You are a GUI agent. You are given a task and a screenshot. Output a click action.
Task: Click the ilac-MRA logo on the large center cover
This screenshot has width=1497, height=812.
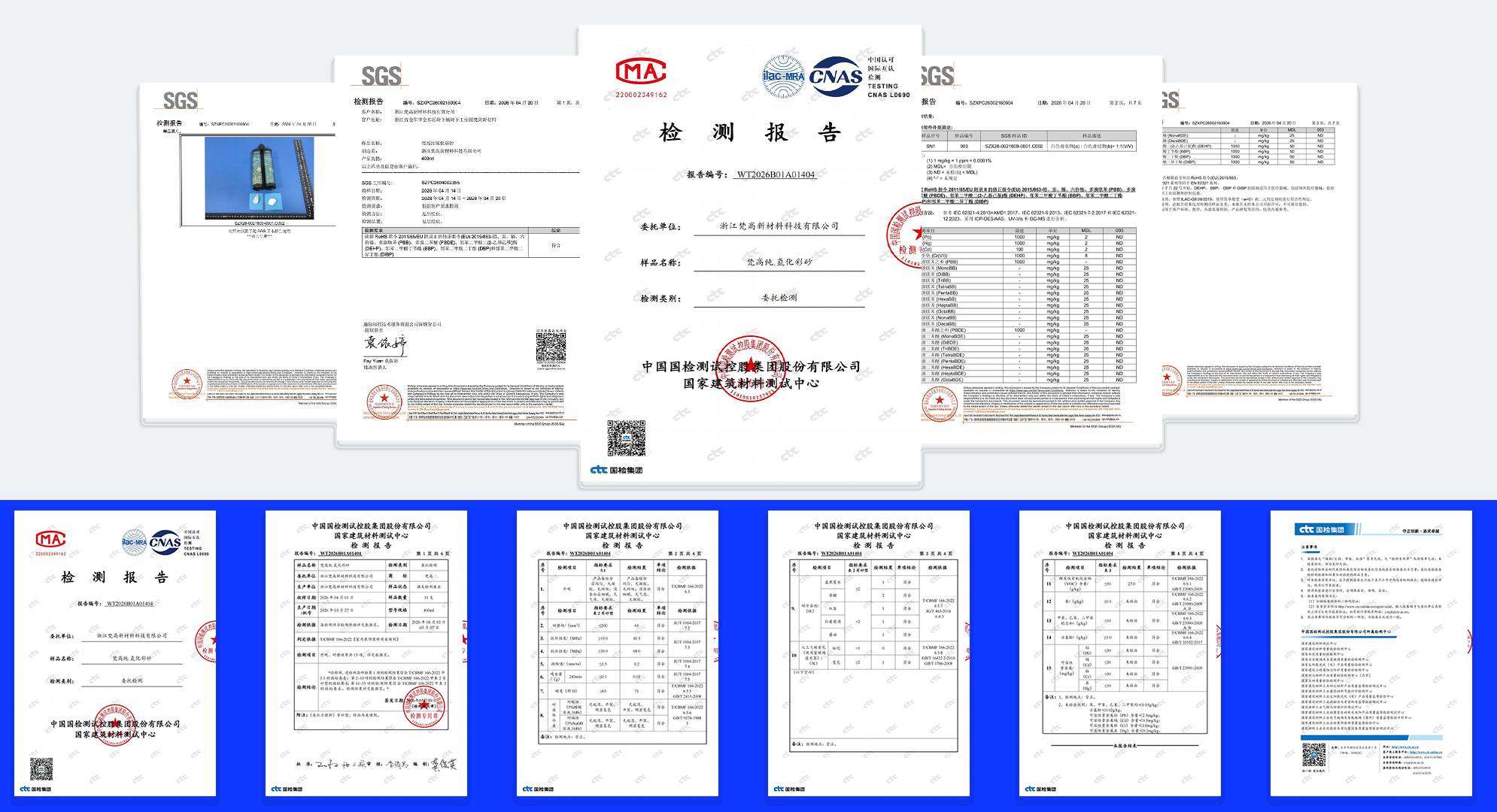(x=783, y=76)
